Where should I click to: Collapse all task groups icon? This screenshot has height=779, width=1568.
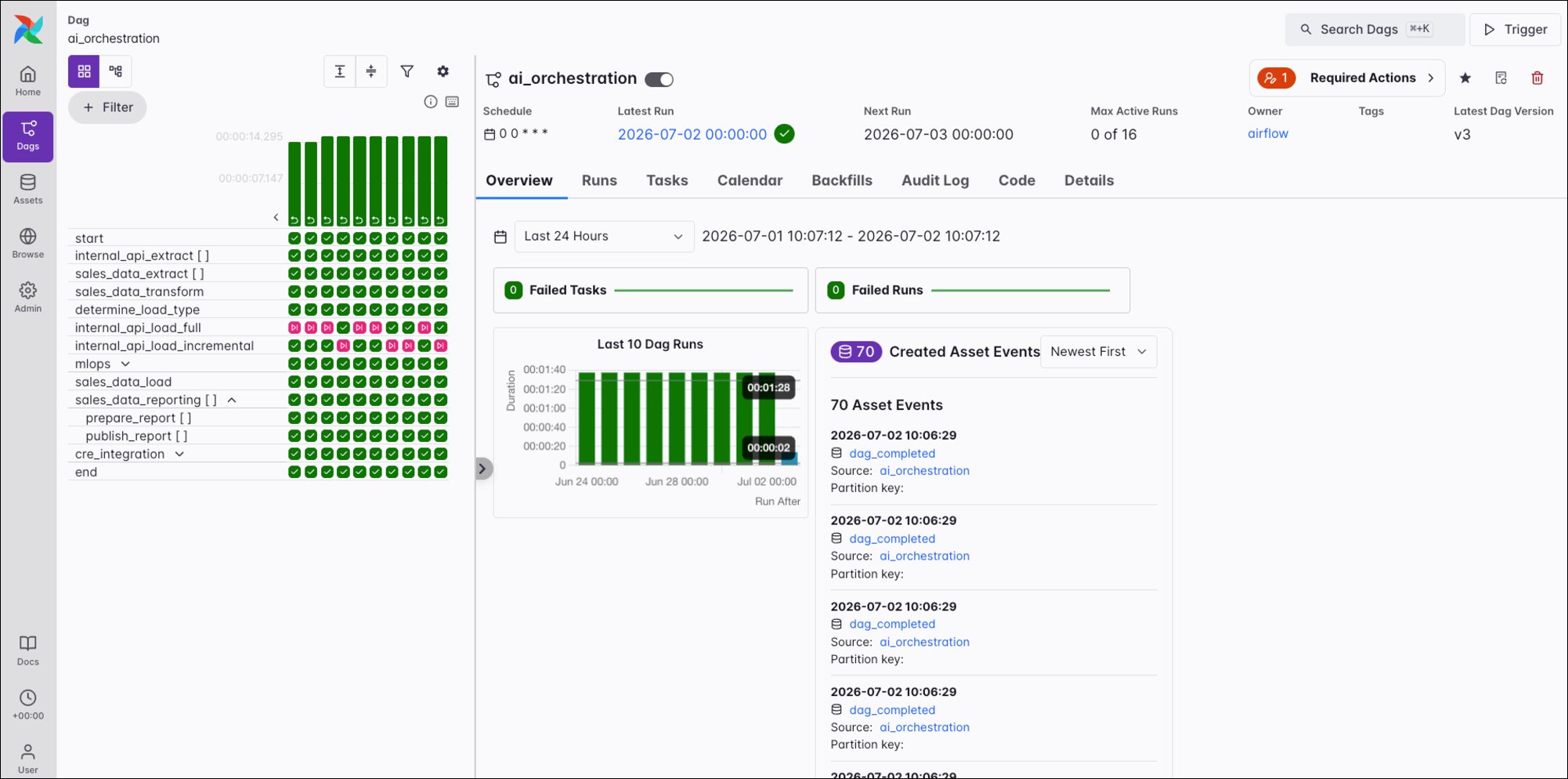point(371,71)
